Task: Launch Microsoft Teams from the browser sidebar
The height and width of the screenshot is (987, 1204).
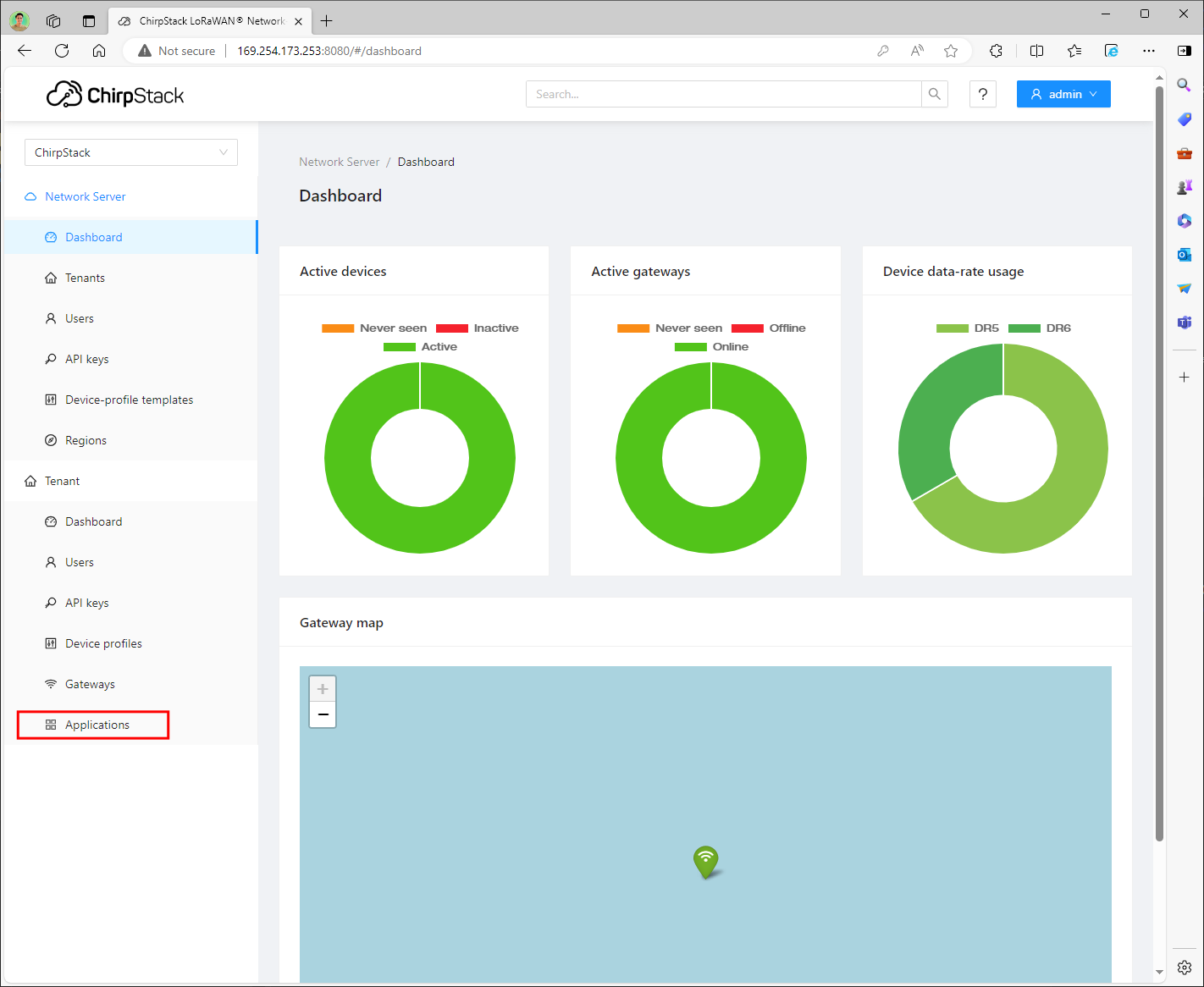Action: [x=1184, y=322]
